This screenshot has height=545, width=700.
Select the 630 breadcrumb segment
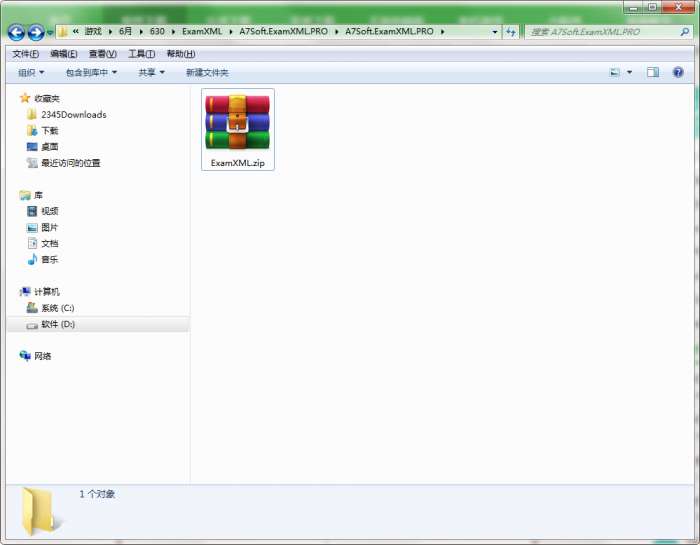click(x=157, y=31)
